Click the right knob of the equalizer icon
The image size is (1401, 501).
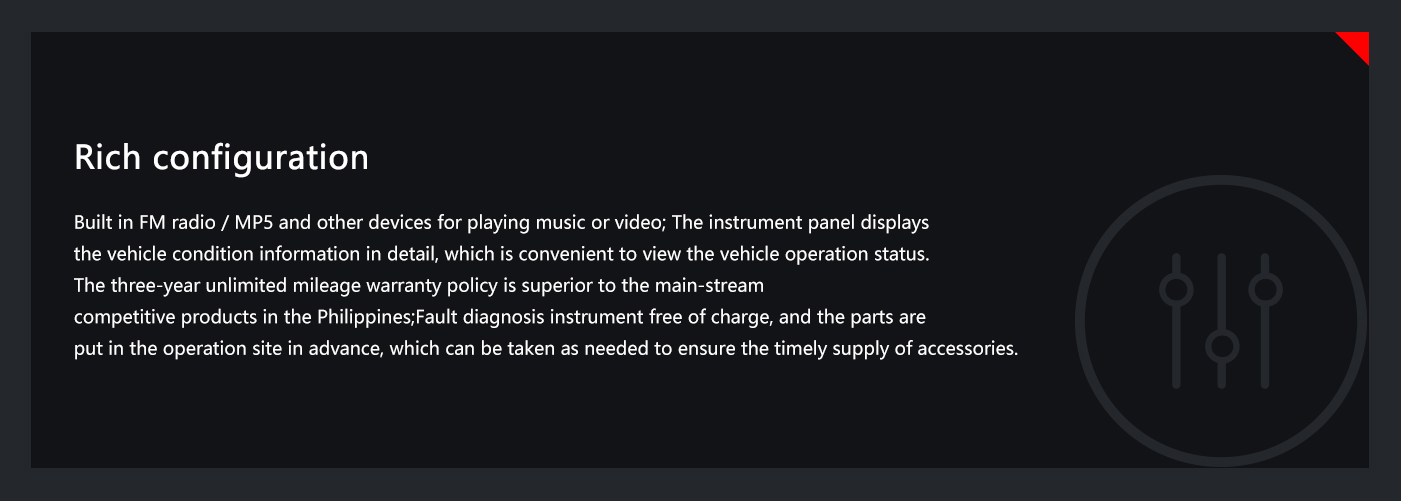pyautogui.click(x=1265, y=290)
